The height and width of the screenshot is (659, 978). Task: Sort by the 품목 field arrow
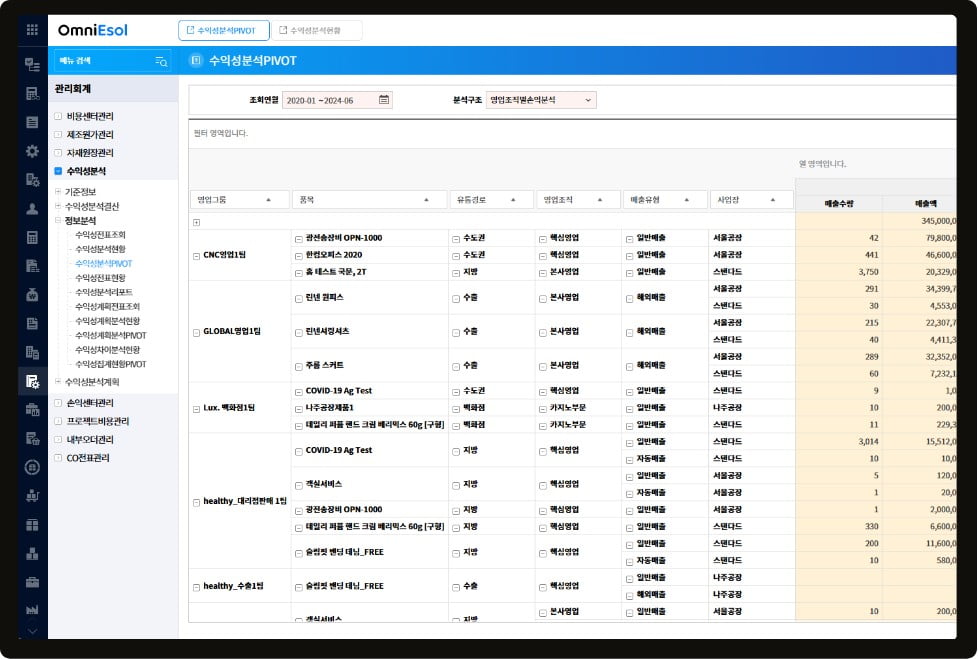tap(426, 200)
